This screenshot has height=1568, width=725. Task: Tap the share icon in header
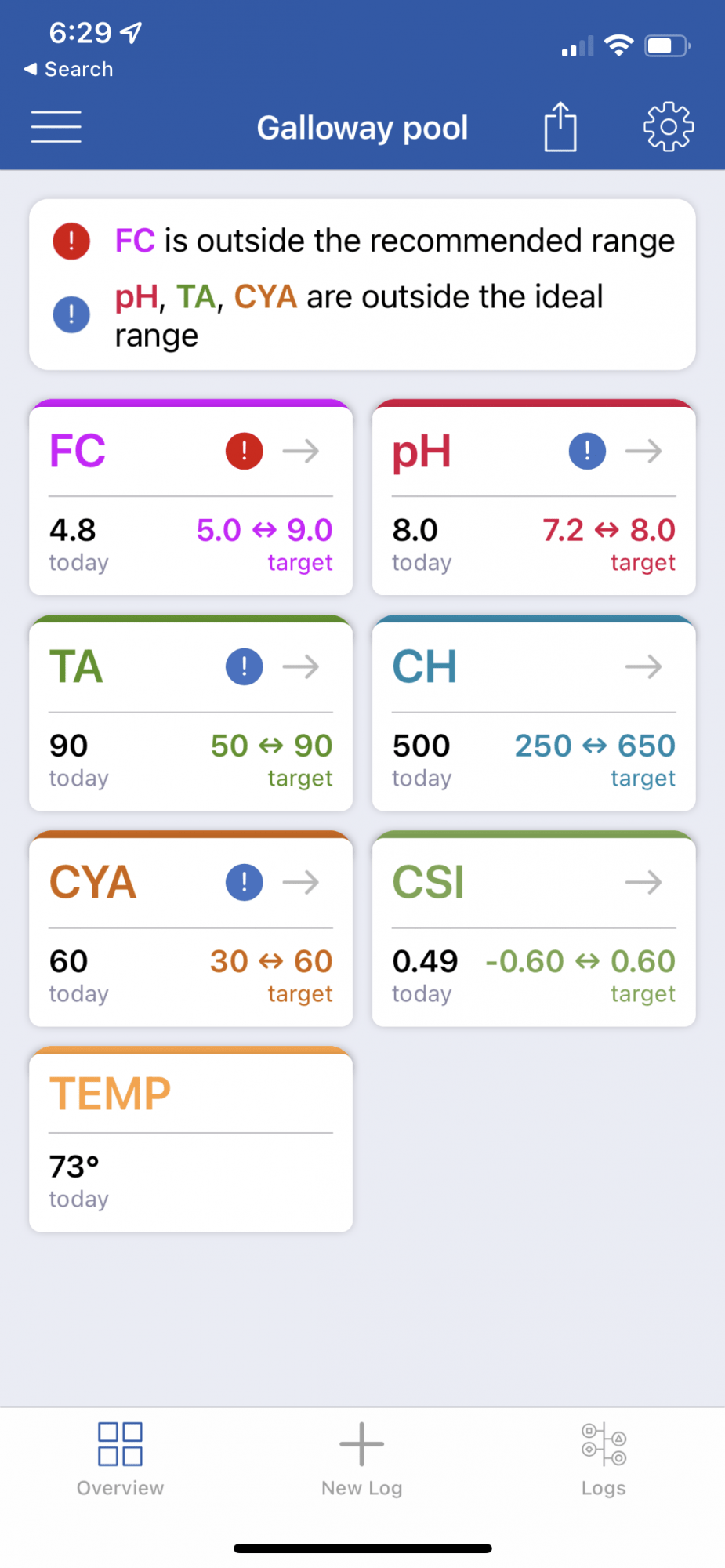(560, 126)
